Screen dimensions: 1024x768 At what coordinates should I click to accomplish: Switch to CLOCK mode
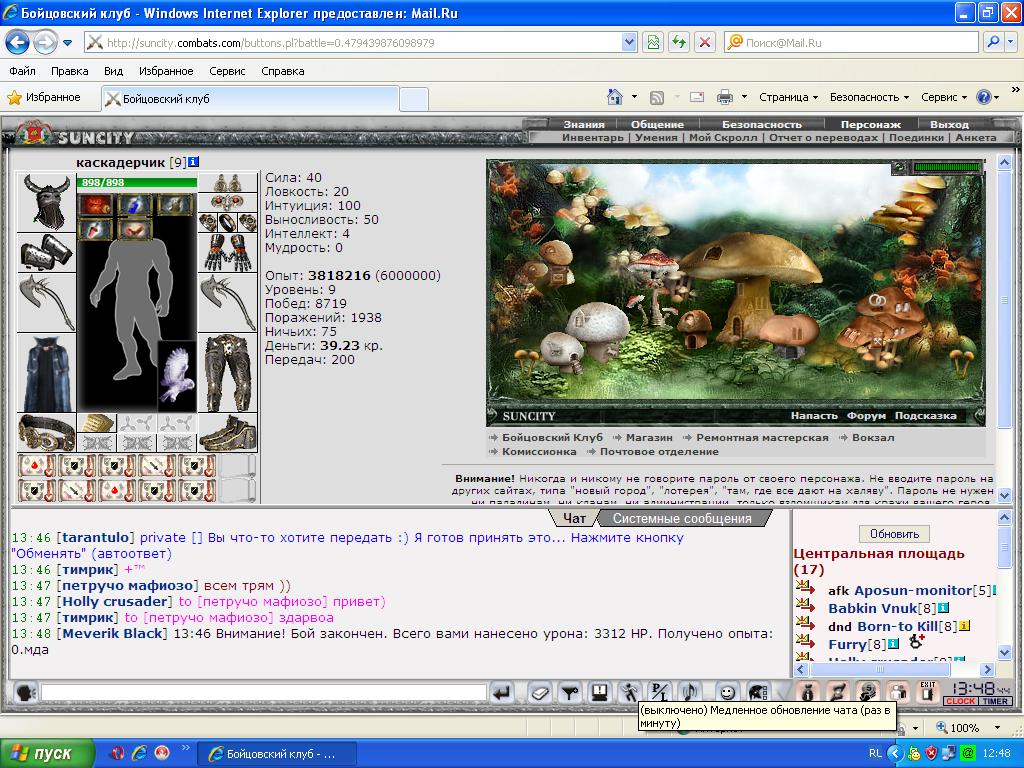click(x=960, y=701)
